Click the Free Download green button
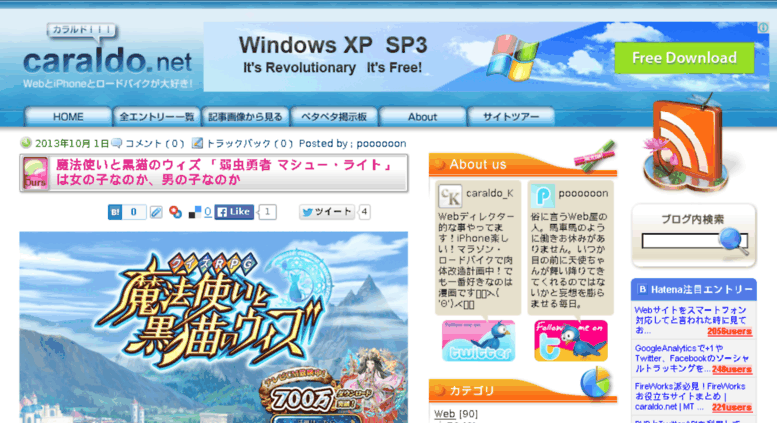777x423 pixels. 684,58
